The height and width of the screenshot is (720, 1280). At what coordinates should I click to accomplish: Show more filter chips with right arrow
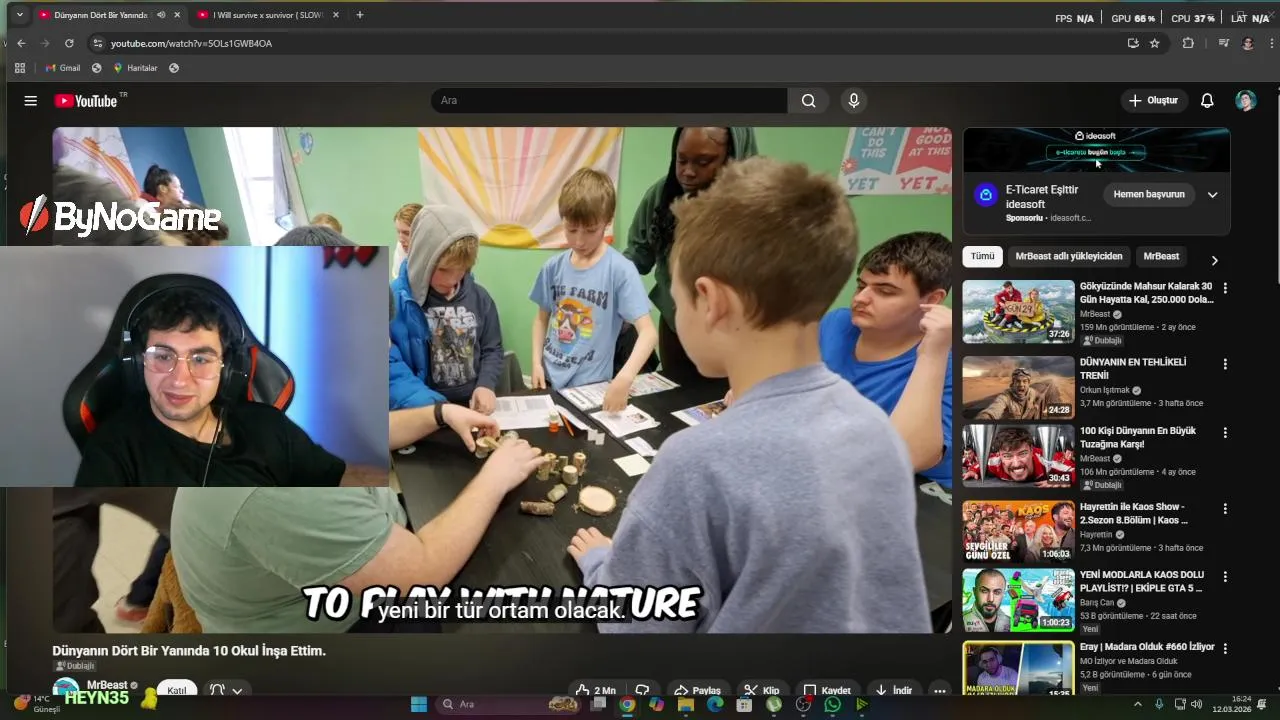tap(1215, 260)
